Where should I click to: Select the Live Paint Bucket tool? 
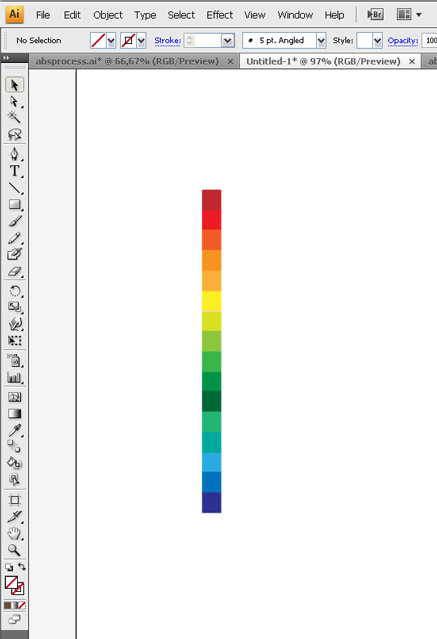pos(15,463)
